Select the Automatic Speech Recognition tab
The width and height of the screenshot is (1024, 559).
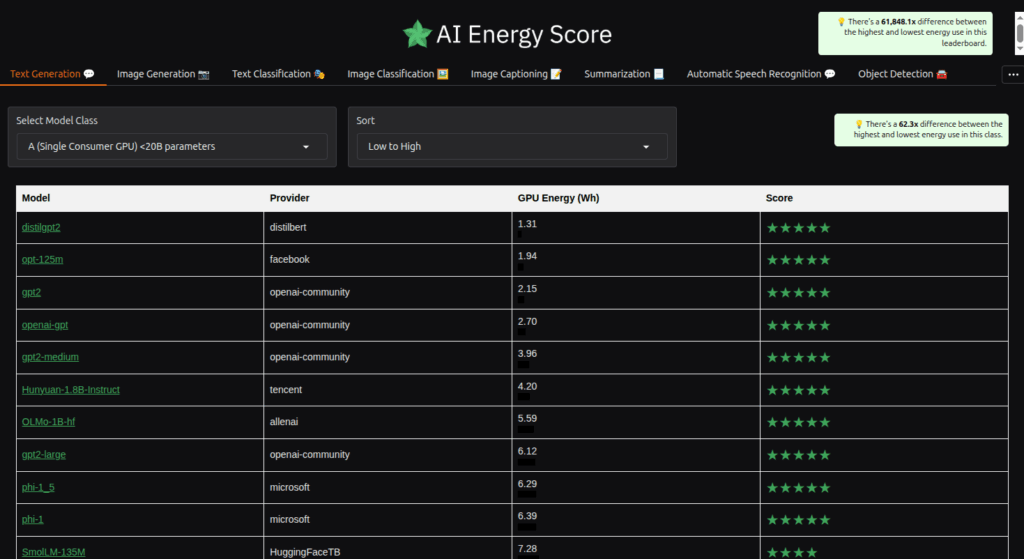760,74
